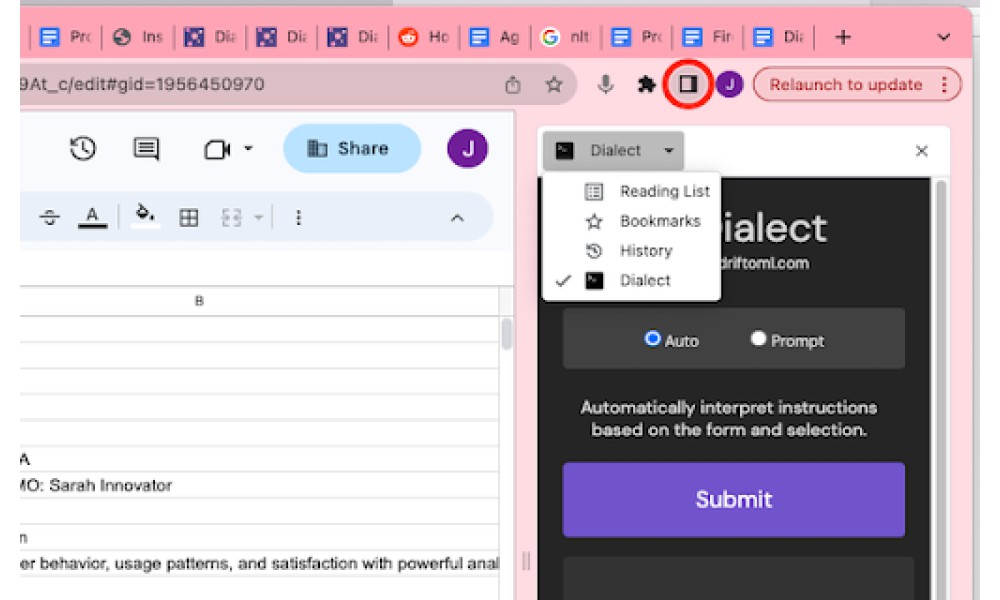This screenshot has width=1000, height=600.
Task: Click the voice search microphone icon
Action: pos(605,84)
